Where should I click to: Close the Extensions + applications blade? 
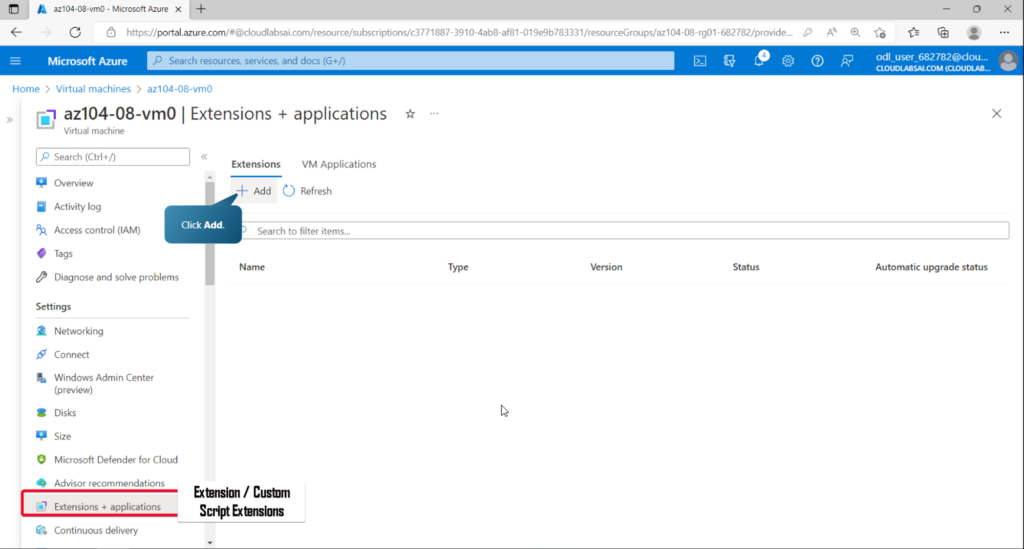point(997,114)
